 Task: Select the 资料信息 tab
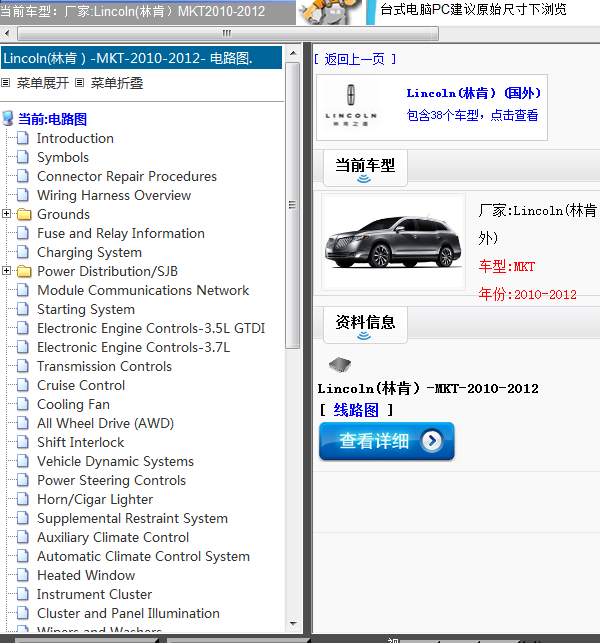pyautogui.click(x=365, y=324)
